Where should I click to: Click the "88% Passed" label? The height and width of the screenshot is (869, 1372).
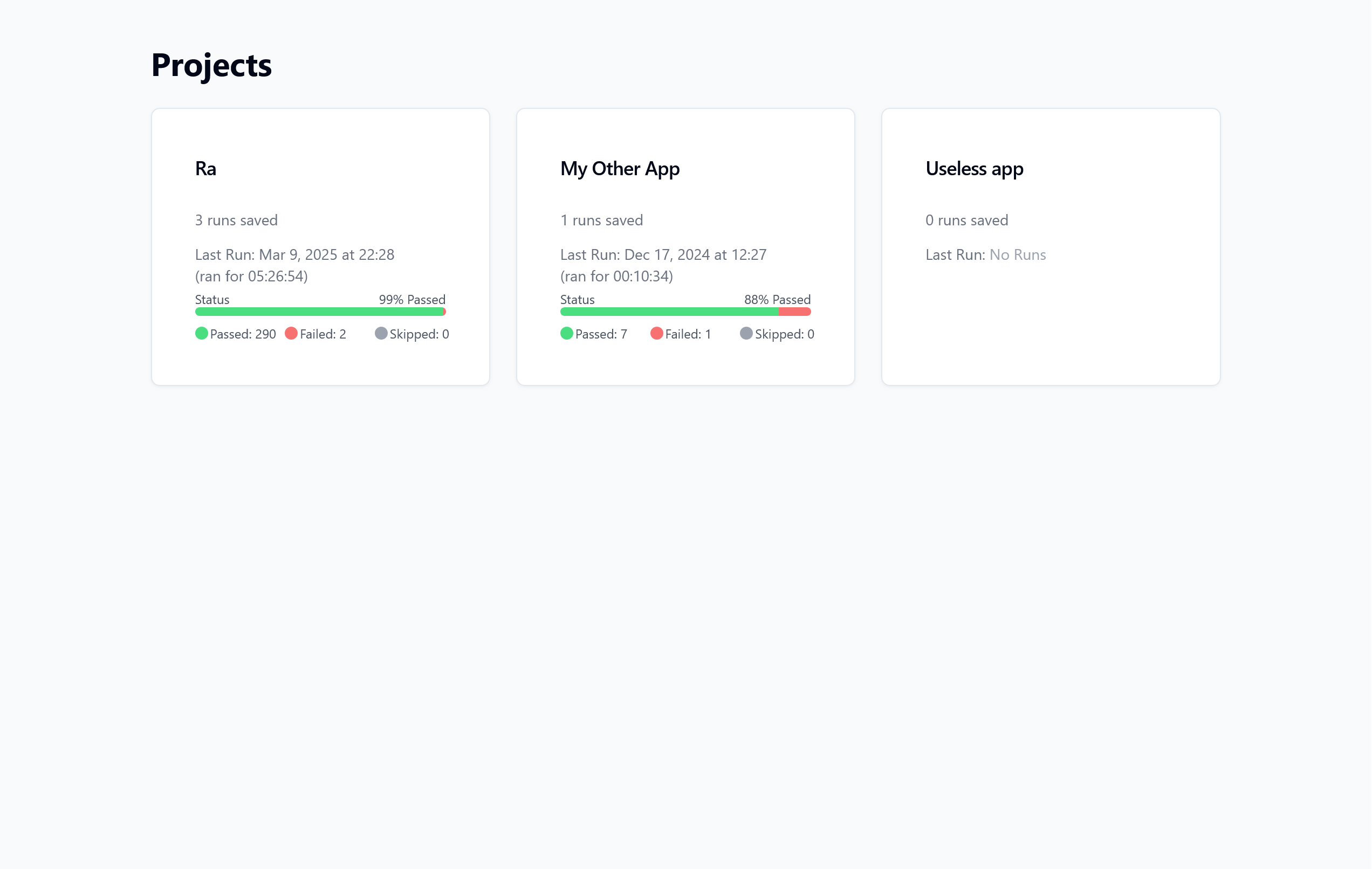[778, 300]
